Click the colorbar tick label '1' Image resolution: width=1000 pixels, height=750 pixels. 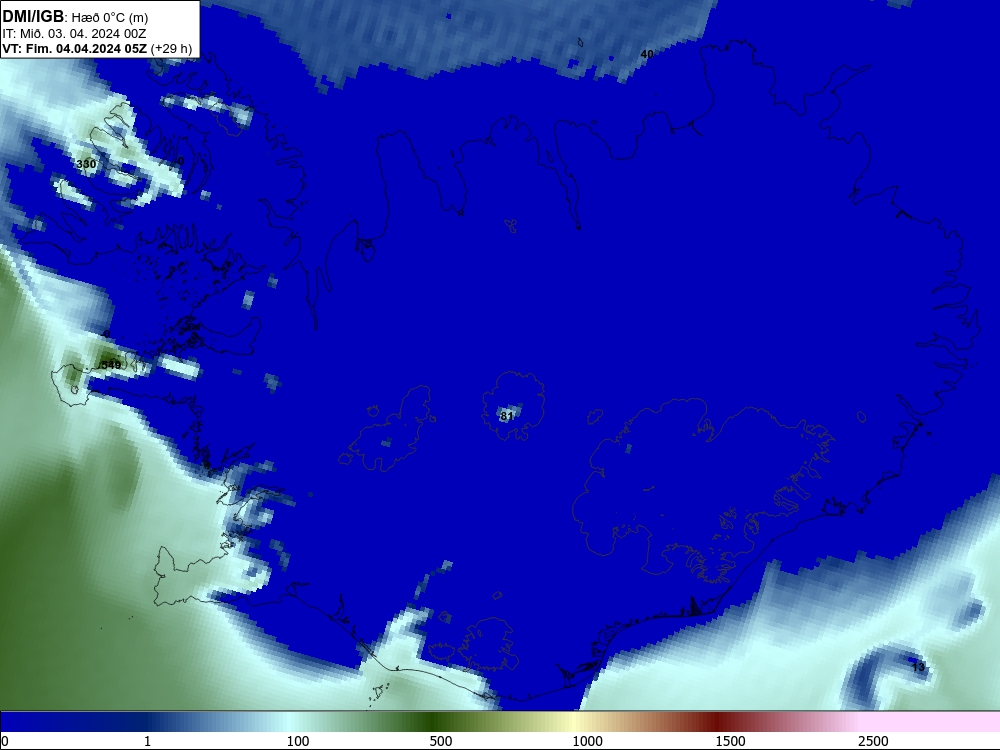pyautogui.click(x=147, y=741)
